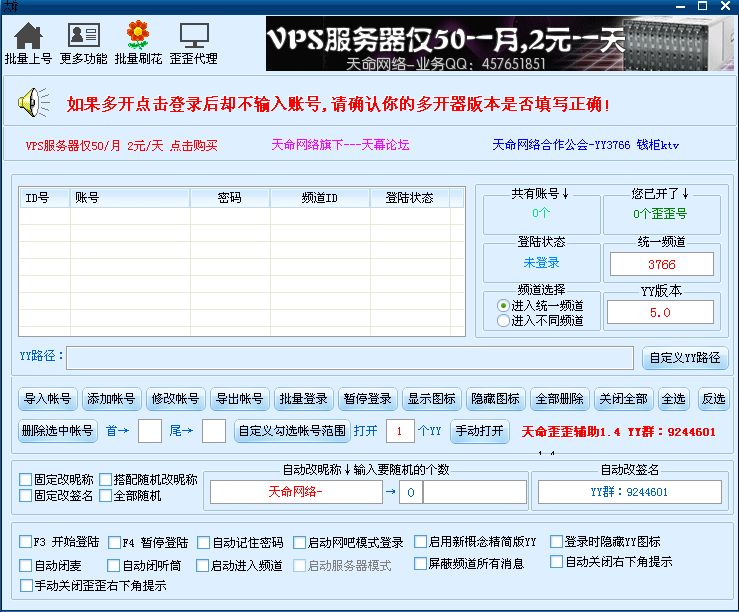Enable 全部随机 checkbox
739x612 pixels.
[x=106, y=496]
